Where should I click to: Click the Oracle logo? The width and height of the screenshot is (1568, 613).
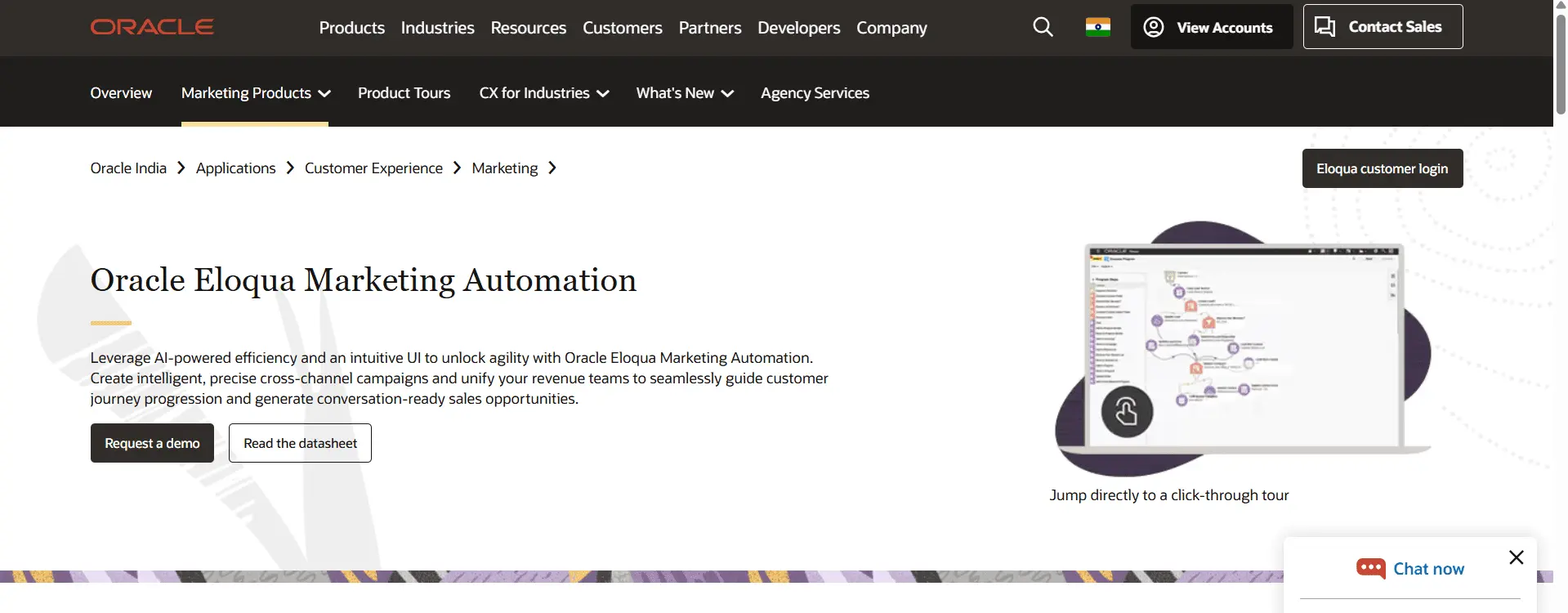(x=152, y=27)
